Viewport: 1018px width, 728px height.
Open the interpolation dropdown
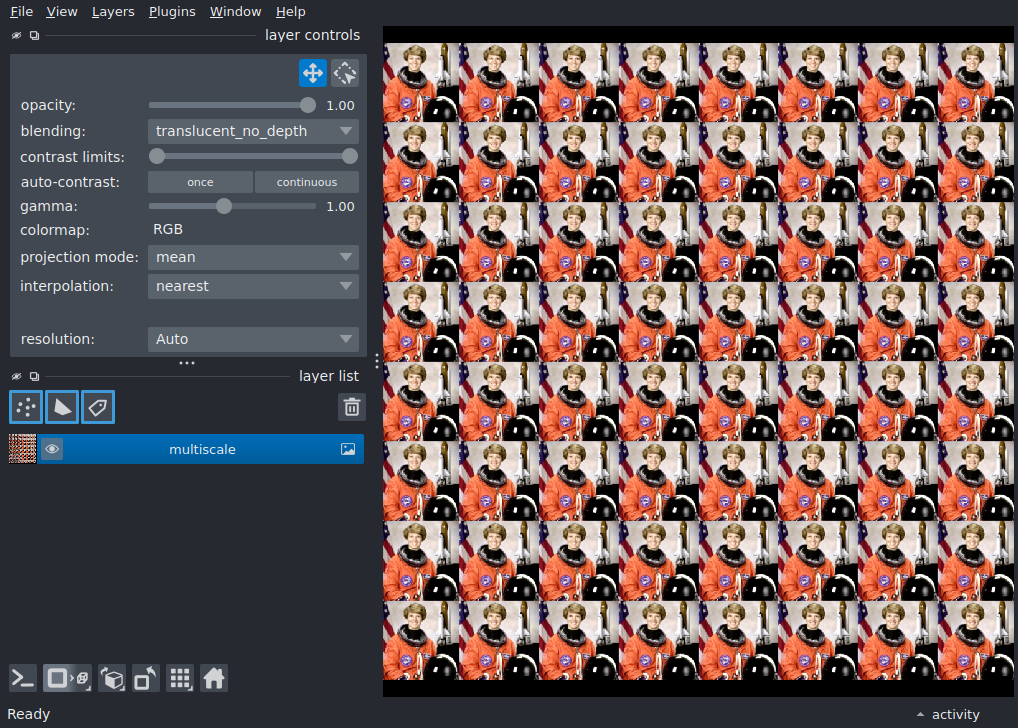pos(253,286)
